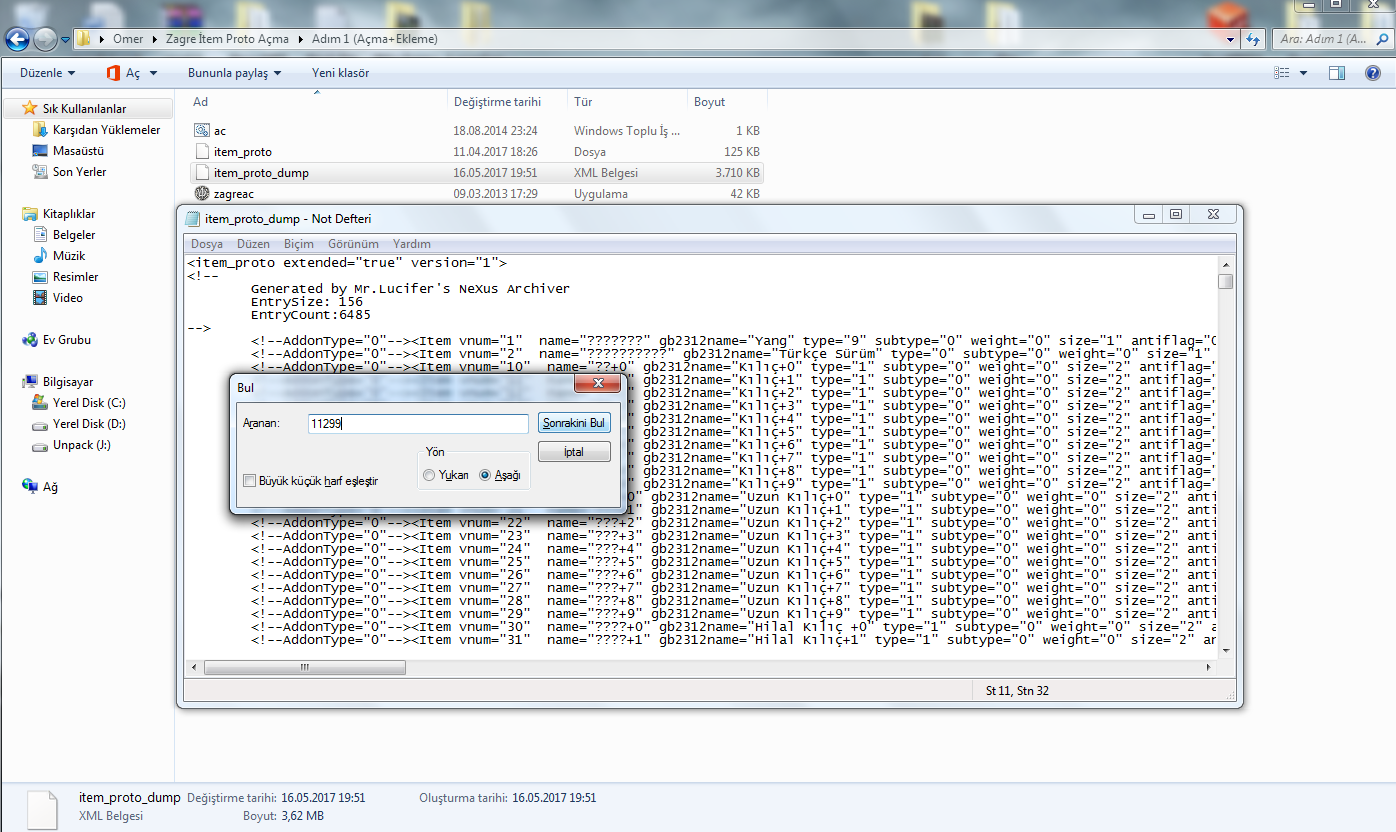Sort files by Değiştirme tarihi column
The width and height of the screenshot is (1396, 832).
click(x=508, y=102)
